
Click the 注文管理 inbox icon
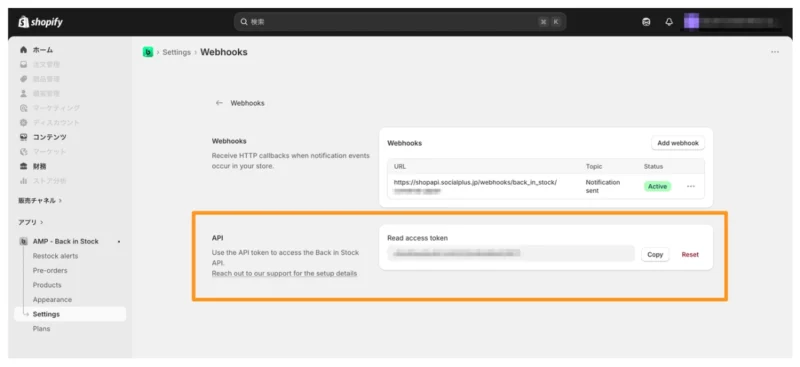tap(23, 64)
